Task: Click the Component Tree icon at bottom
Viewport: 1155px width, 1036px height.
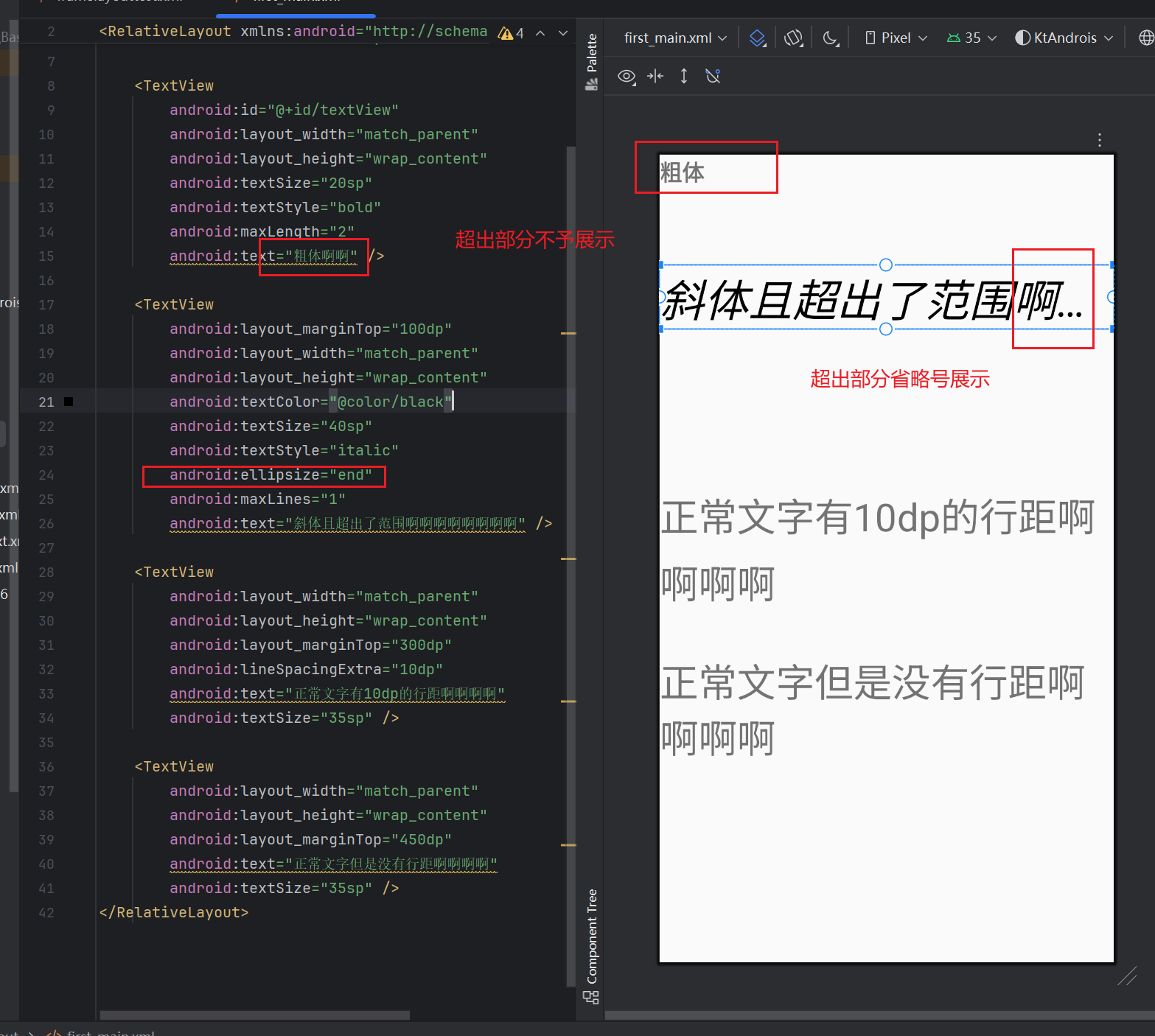Action: pos(591,998)
